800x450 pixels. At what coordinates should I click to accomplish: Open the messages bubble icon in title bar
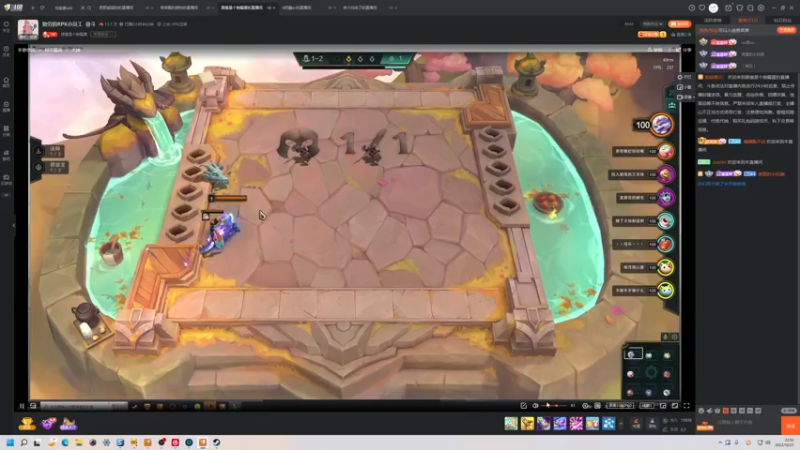click(x=751, y=8)
